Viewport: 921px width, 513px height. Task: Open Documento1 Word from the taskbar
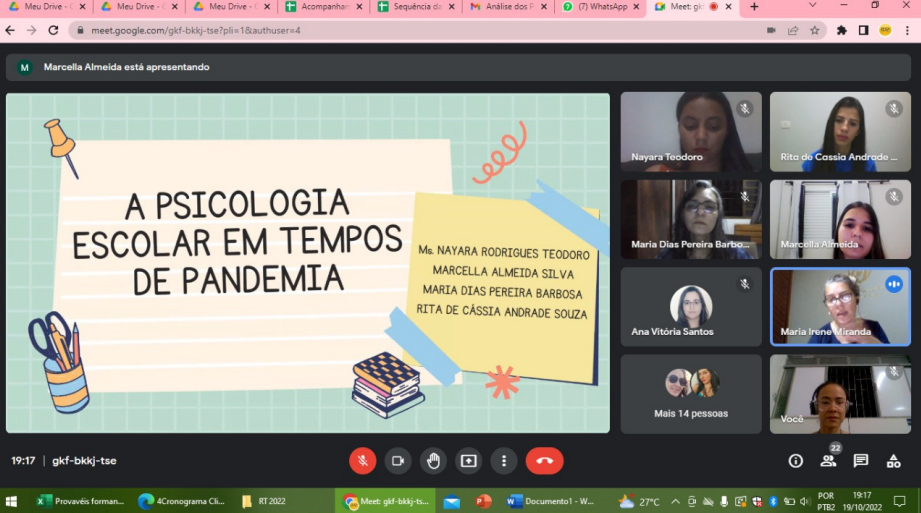pos(551,501)
